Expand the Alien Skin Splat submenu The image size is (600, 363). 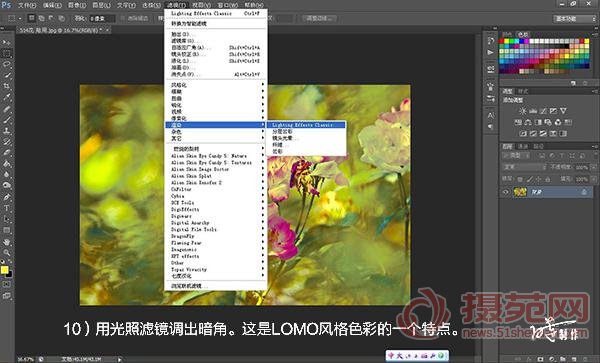[217, 176]
